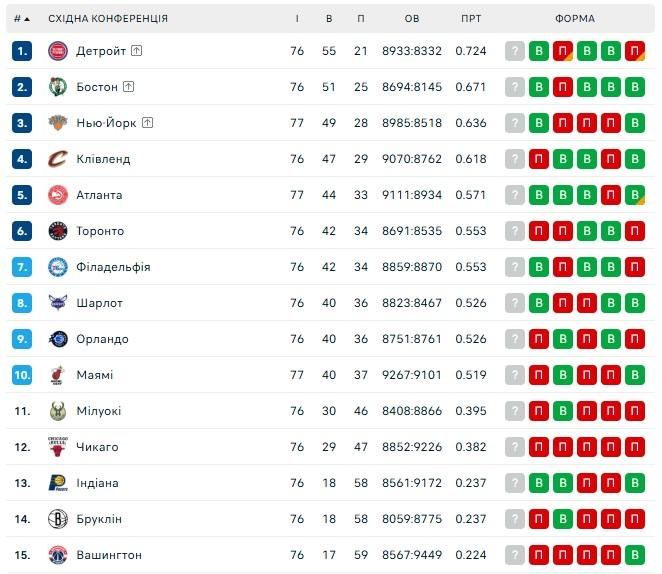Screen dimensions: 662x574
Task: Click the ФОРМА column header
Action: coord(574,19)
